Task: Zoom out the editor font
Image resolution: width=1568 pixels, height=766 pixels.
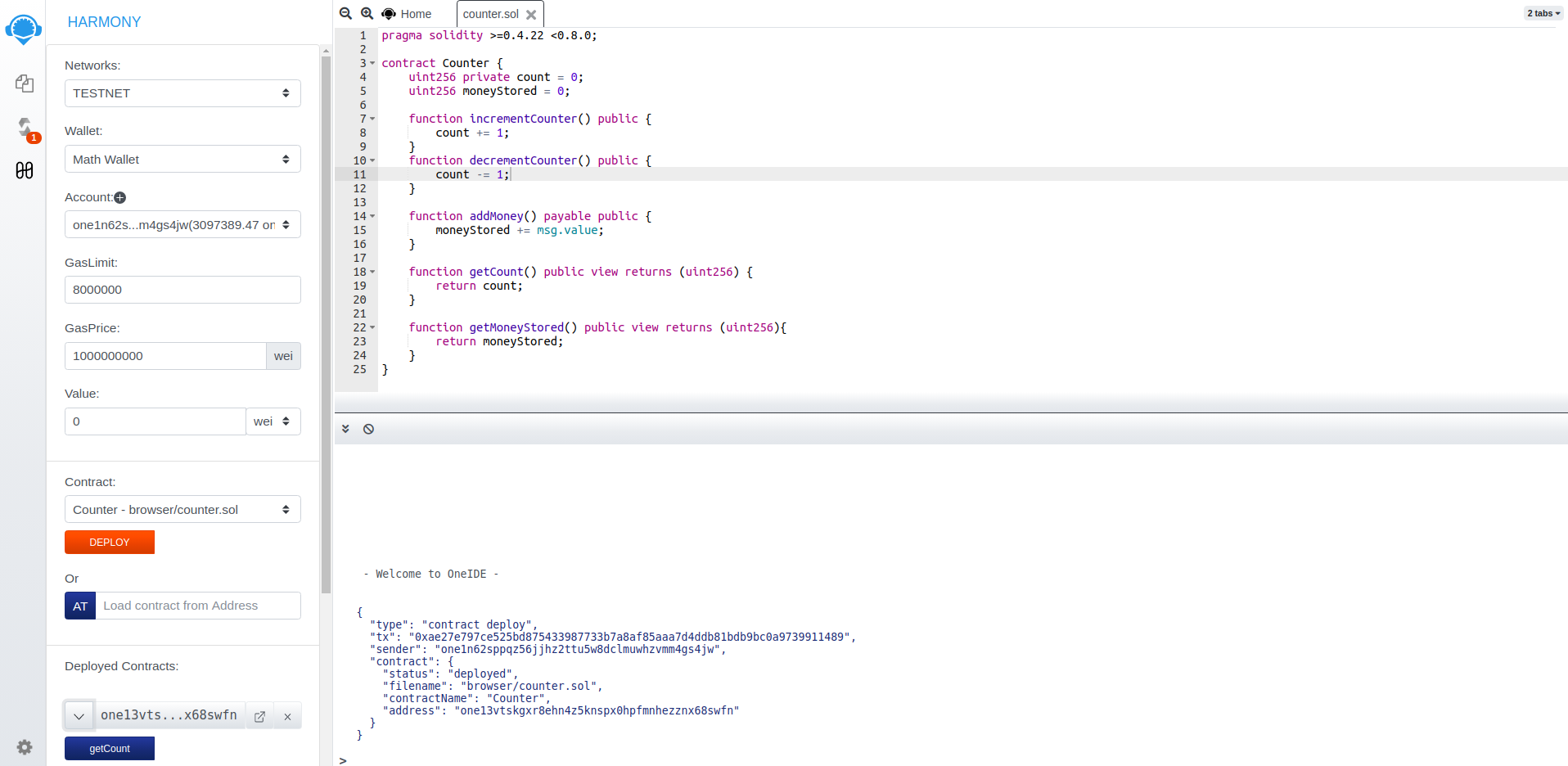Action: 345,14
